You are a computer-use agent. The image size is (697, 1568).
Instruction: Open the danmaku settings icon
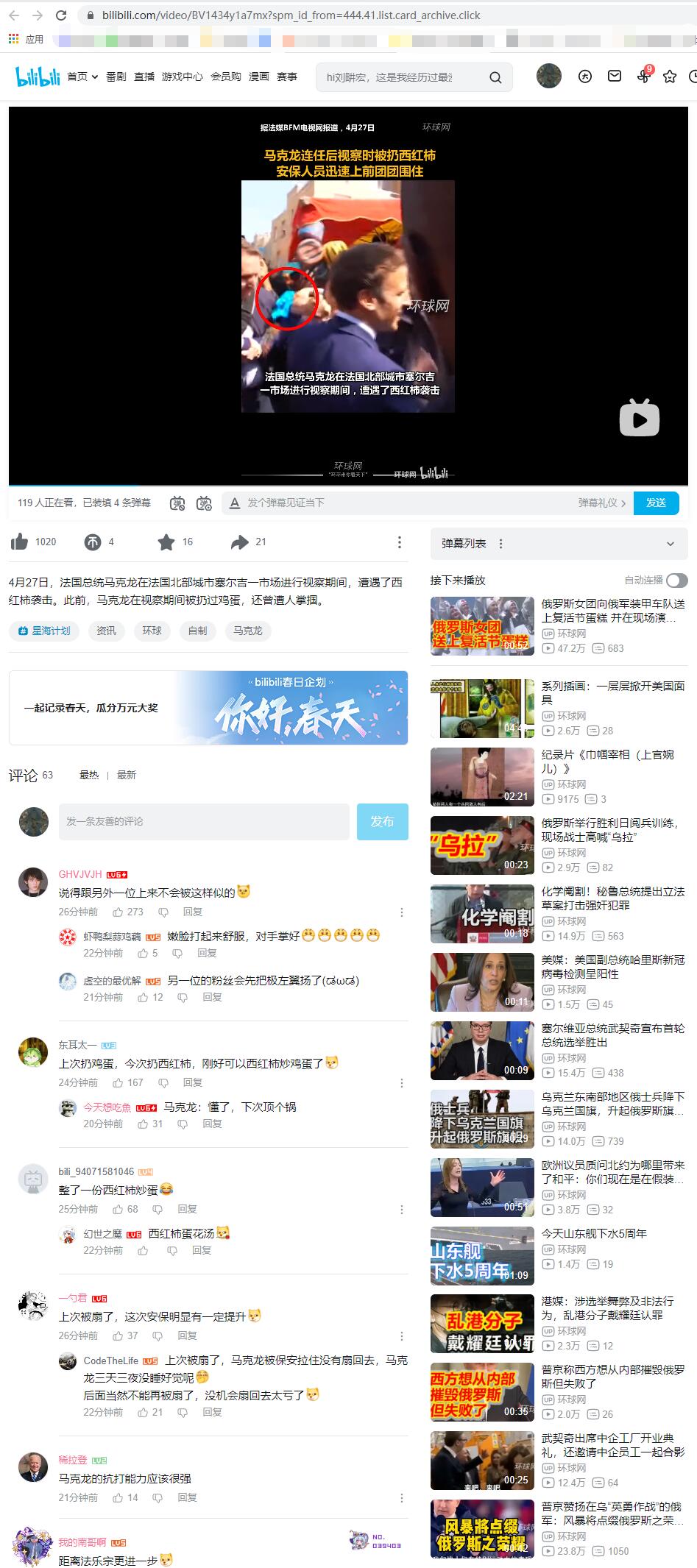click(204, 503)
